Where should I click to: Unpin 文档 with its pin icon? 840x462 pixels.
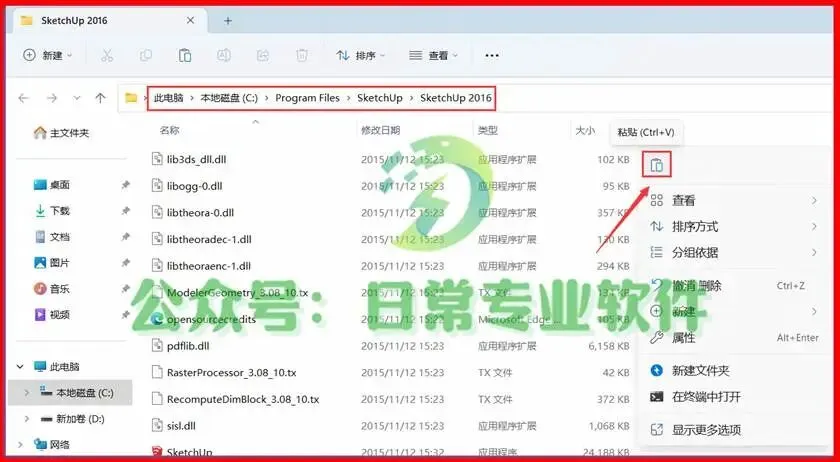pos(125,237)
